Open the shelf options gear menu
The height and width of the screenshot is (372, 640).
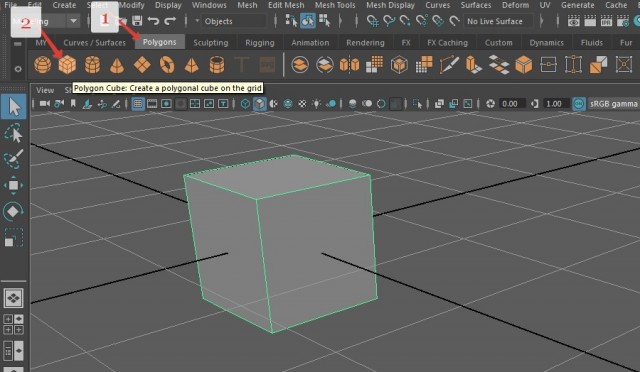(18, 69)
